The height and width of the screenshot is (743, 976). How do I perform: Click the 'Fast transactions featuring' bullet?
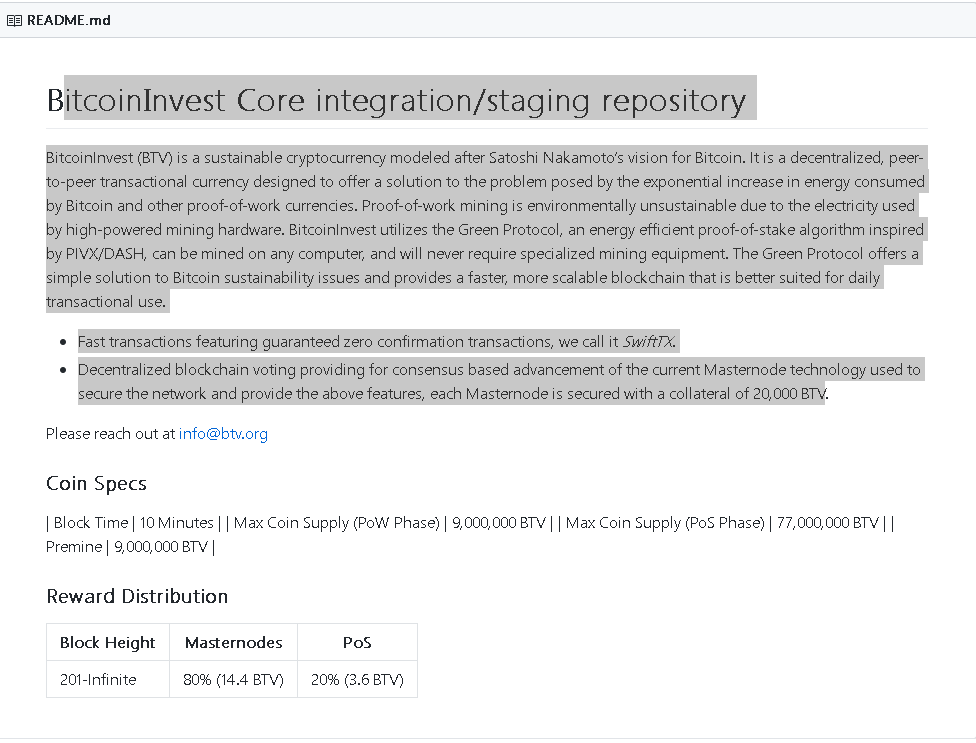point(377,342)
